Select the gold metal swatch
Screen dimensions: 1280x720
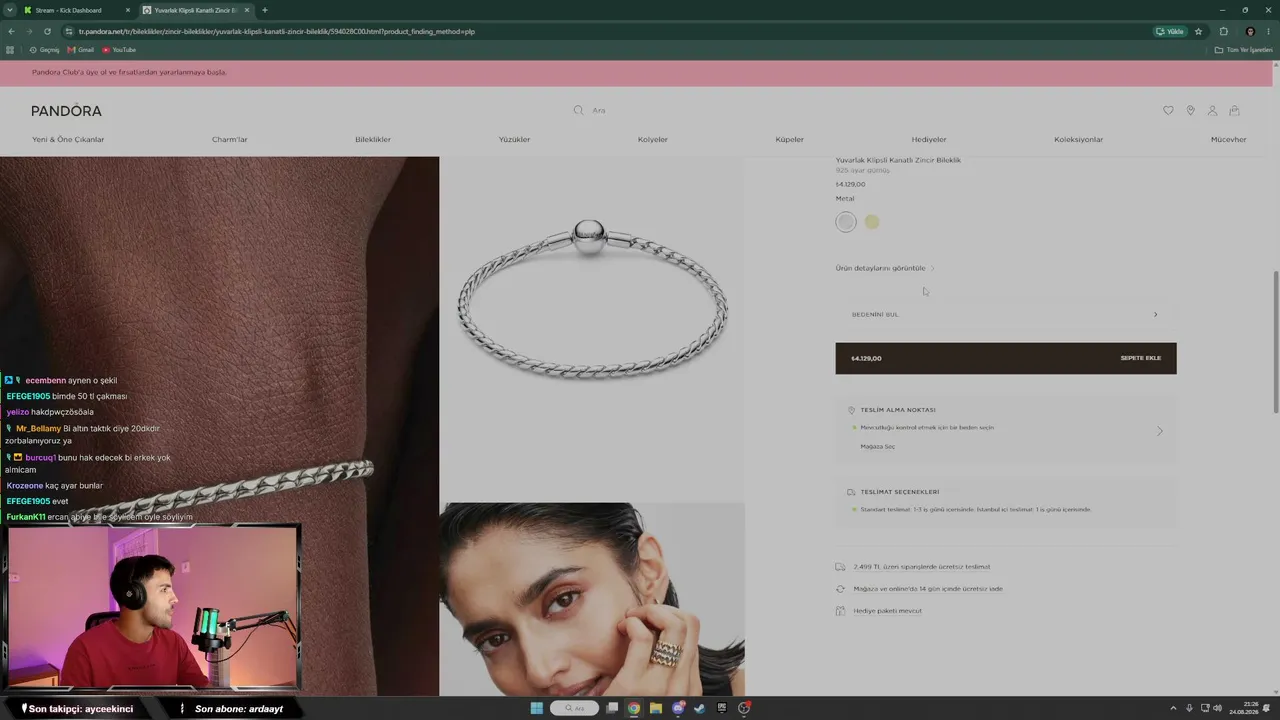click(x=872, y=222)
